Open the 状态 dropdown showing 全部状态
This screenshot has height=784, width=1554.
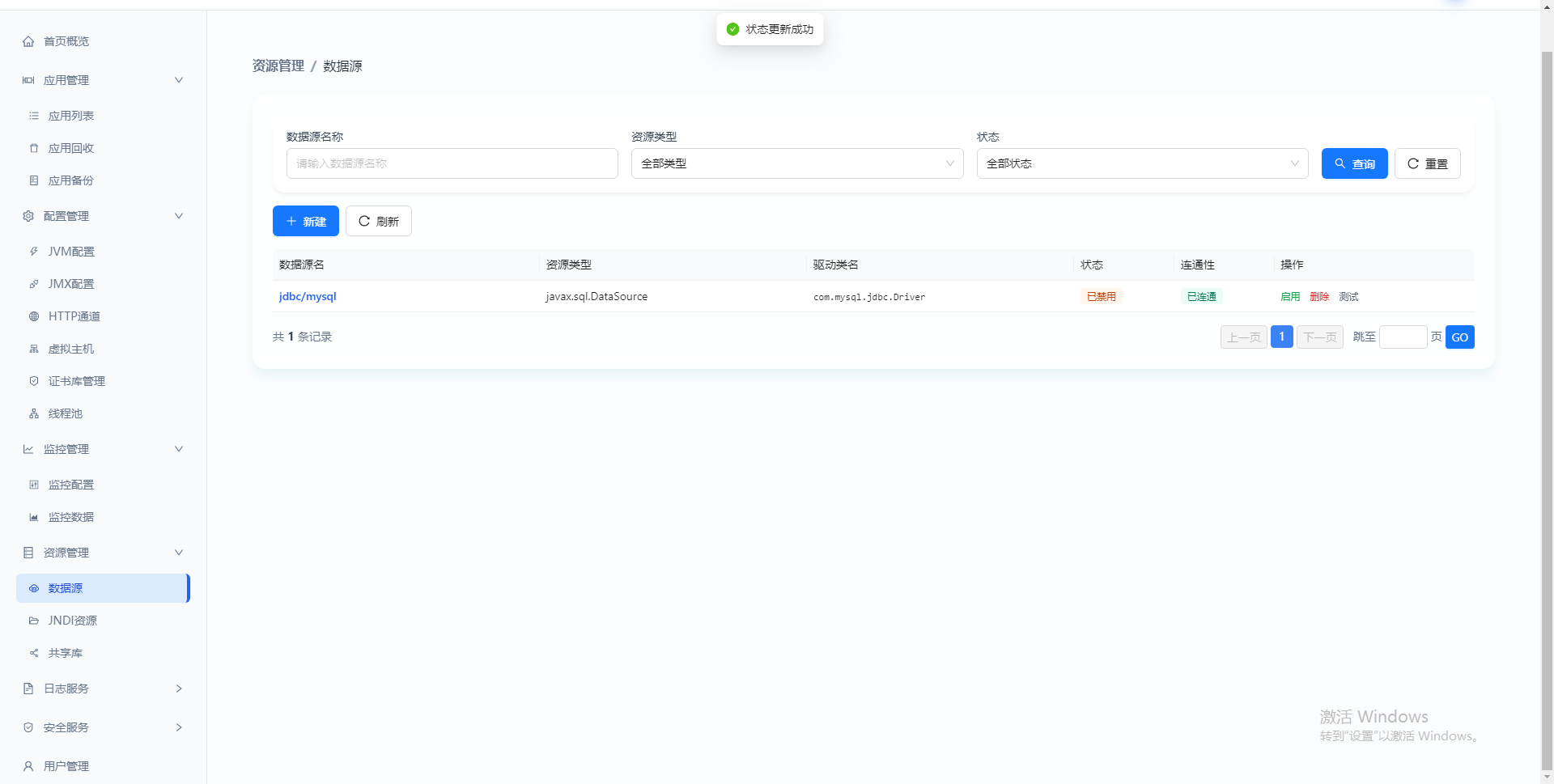1142,163
